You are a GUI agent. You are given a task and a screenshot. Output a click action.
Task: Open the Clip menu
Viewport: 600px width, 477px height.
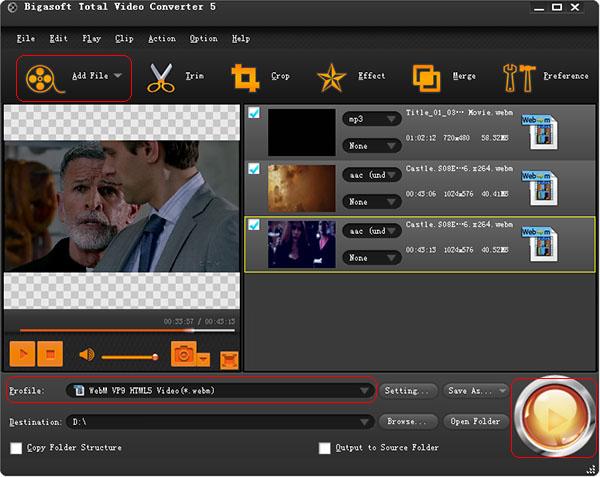[x=124, y=39]
